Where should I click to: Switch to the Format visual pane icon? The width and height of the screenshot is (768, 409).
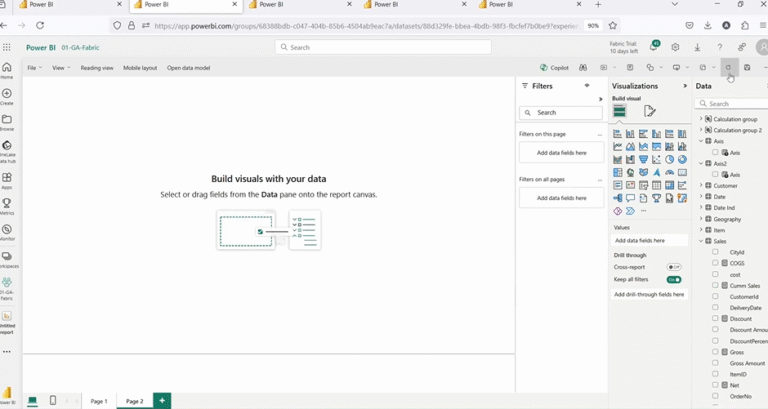(x=649, y=111)
